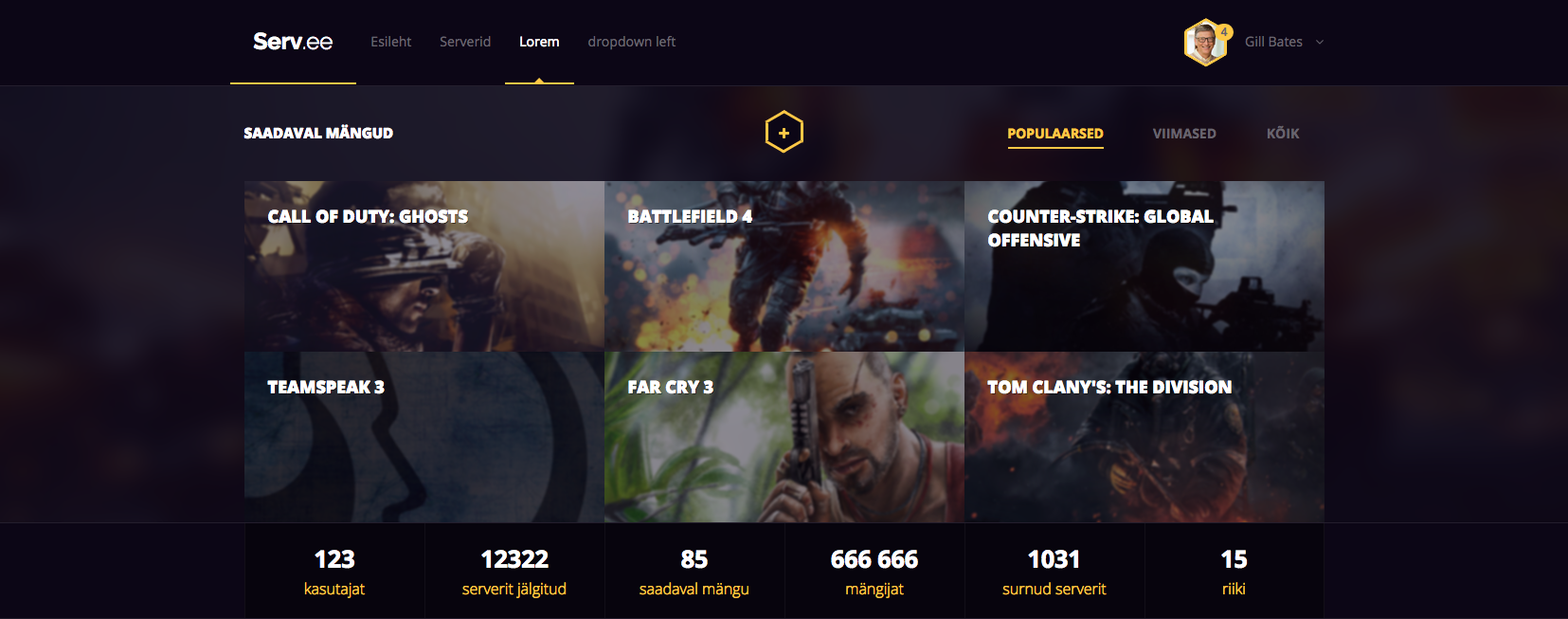Viewport: 1568px width, 619px height.
Task: Choose the Far Cry 3 tile
Action: pos(784,437)
